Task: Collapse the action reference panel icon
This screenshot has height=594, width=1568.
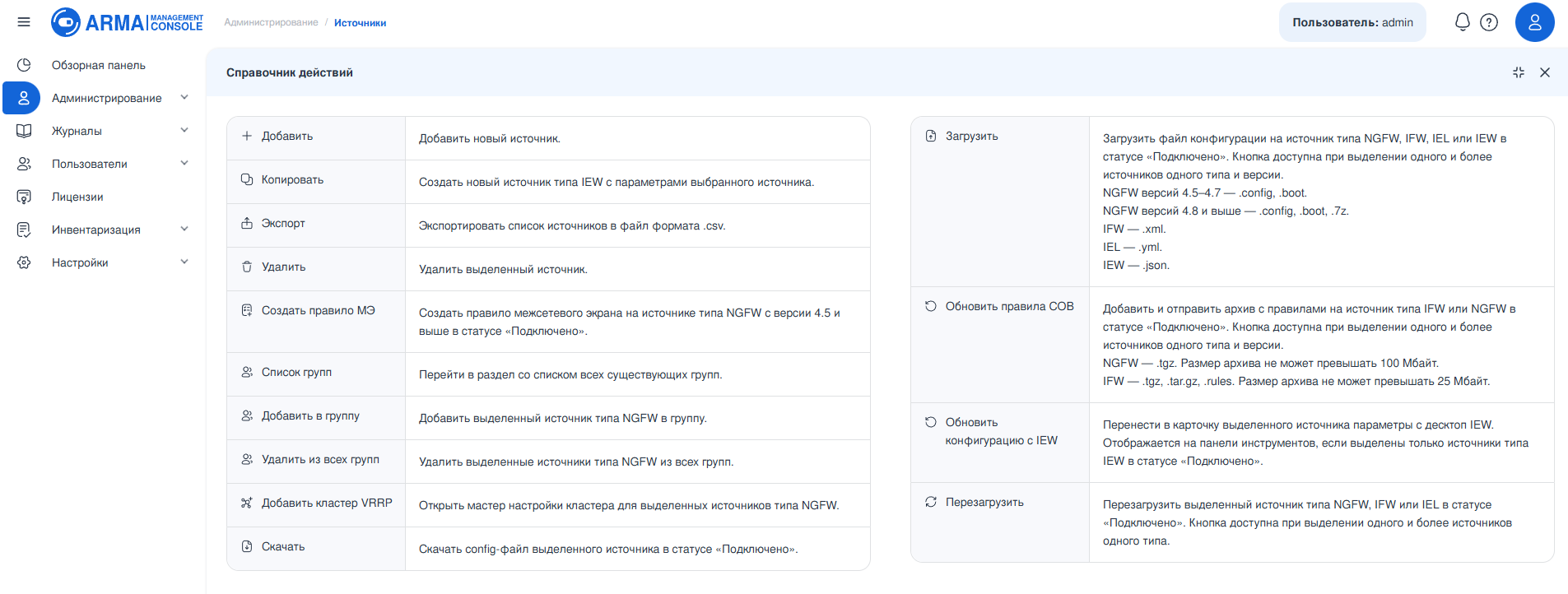Action: coord(1519,72)
